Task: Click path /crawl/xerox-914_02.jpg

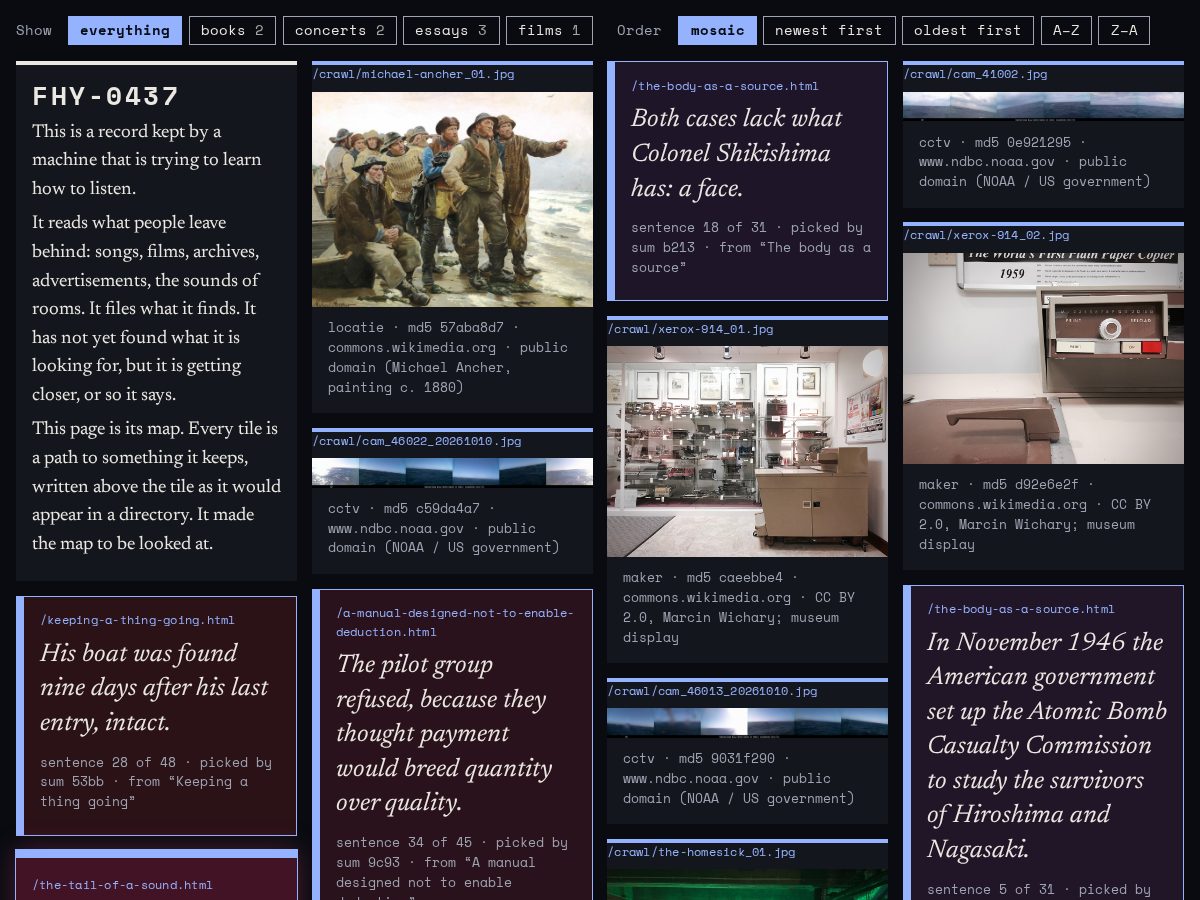Action: [x=986, y=235]
